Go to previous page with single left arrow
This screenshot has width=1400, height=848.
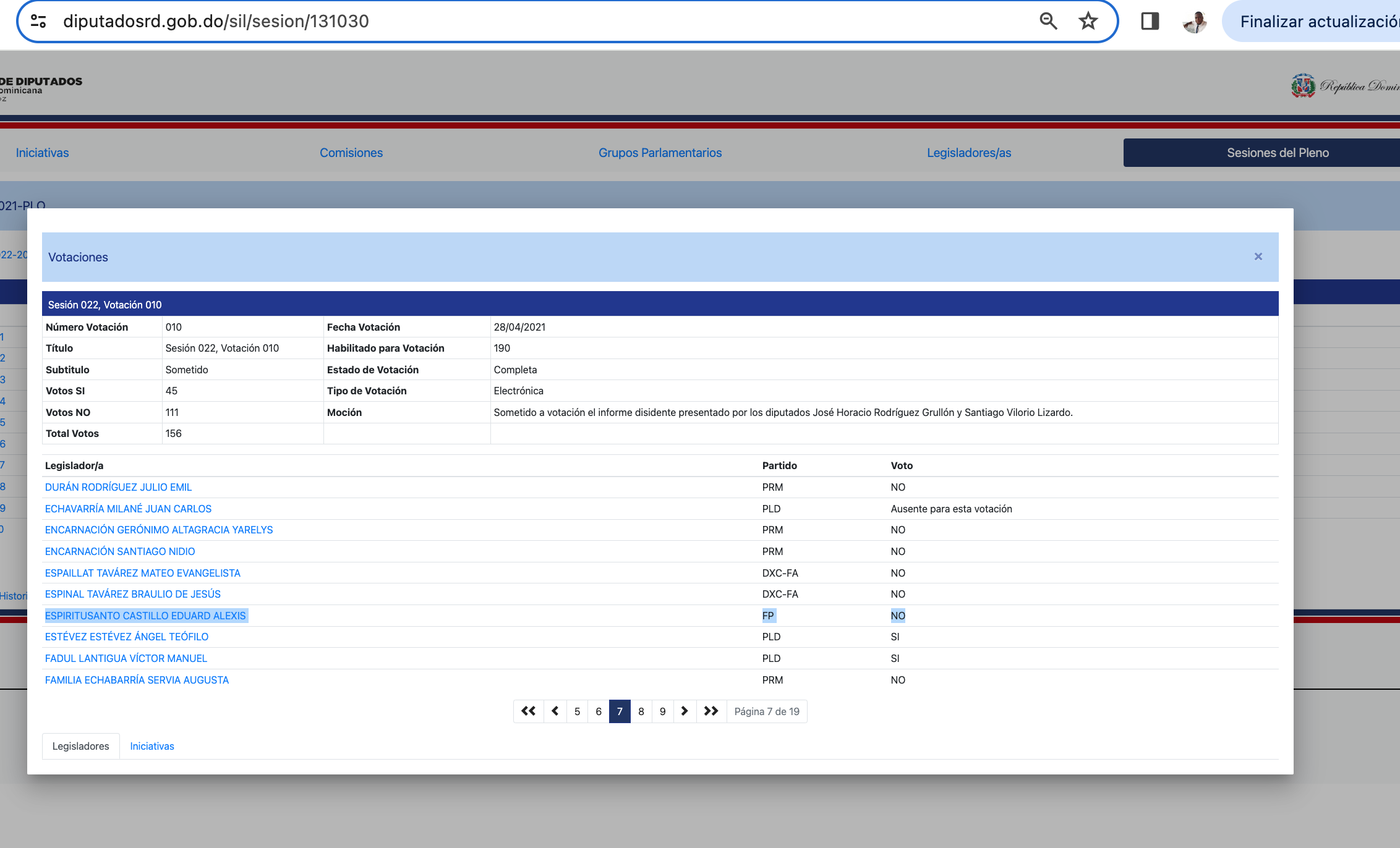(555, 711)
